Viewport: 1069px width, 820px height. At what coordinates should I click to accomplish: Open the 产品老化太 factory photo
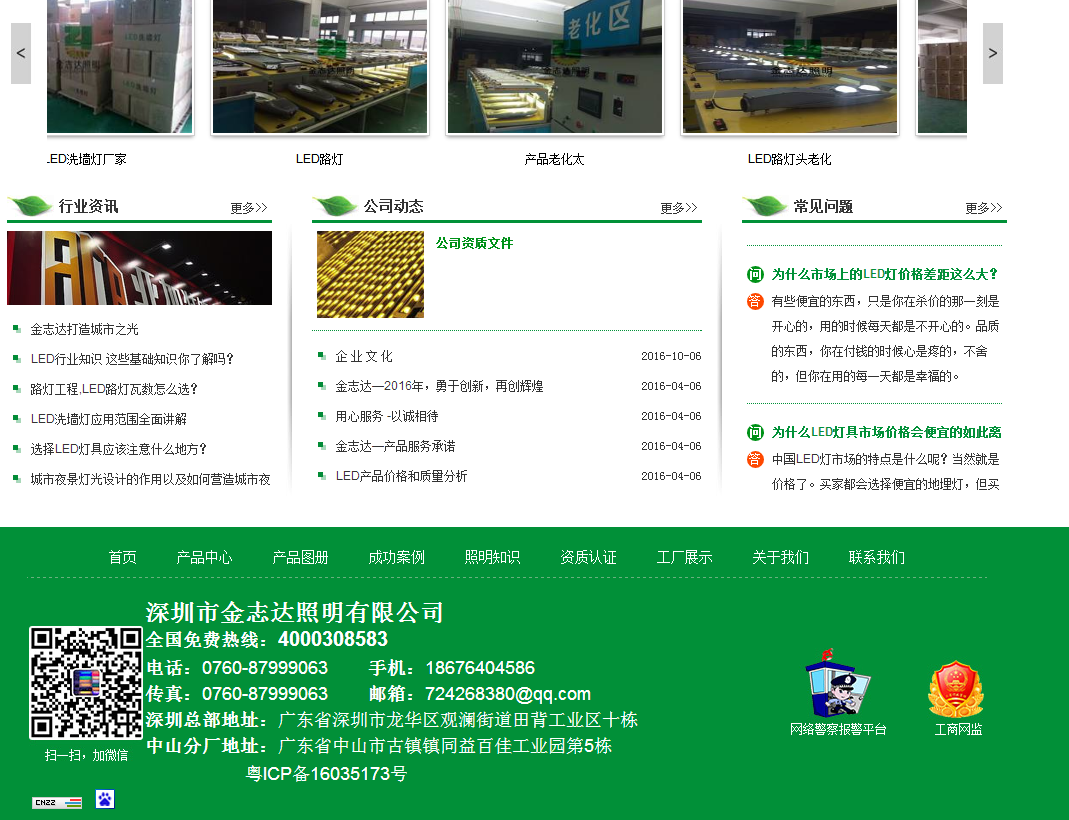pos(554,66)
